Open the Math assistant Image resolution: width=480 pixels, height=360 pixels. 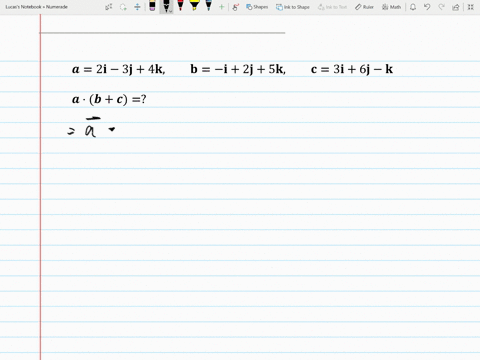391,7
